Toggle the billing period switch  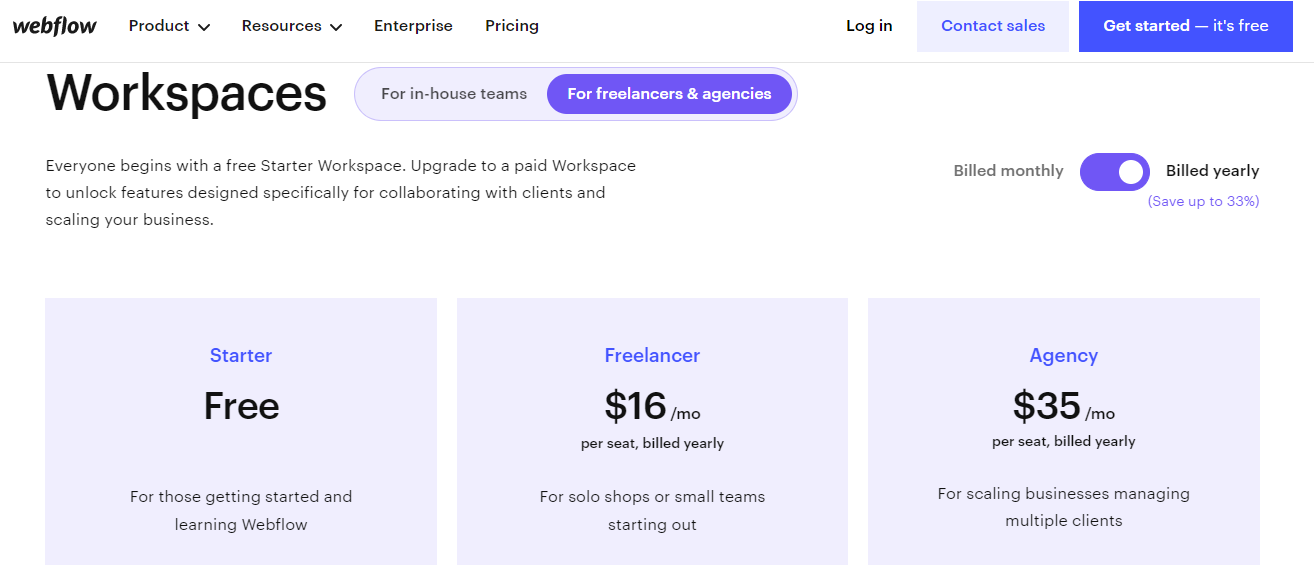pyautogui.click(x=1115, y=171)
